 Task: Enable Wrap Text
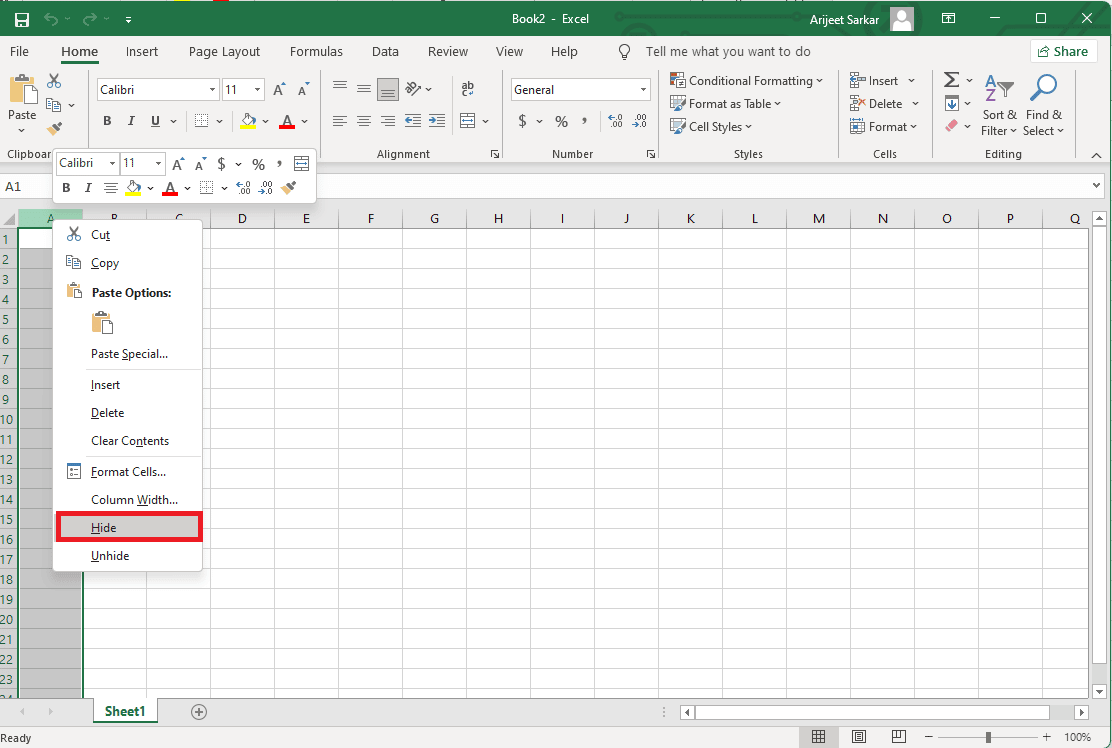coord(468,88)
